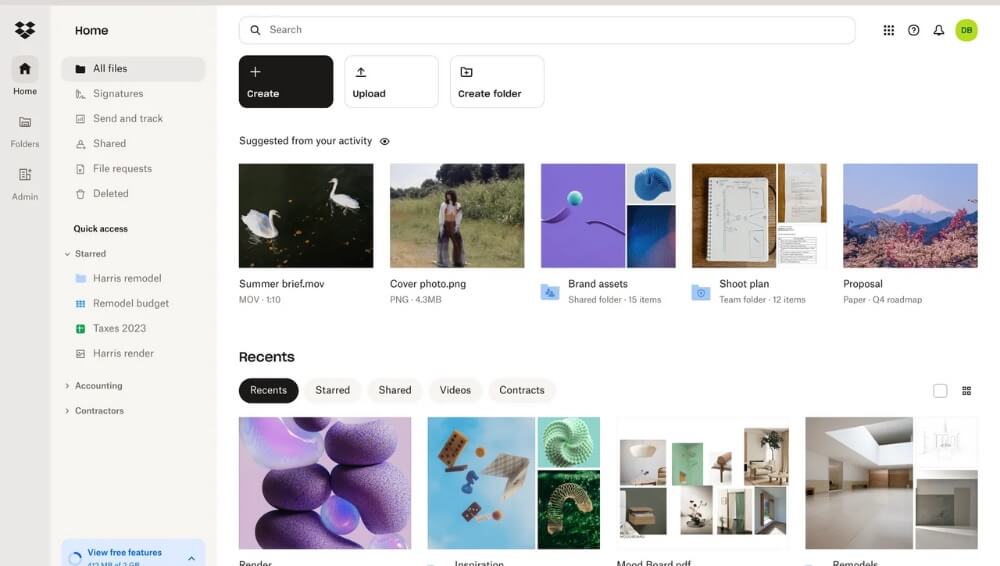Click the storage usage ring icon

tap(75, 558)
